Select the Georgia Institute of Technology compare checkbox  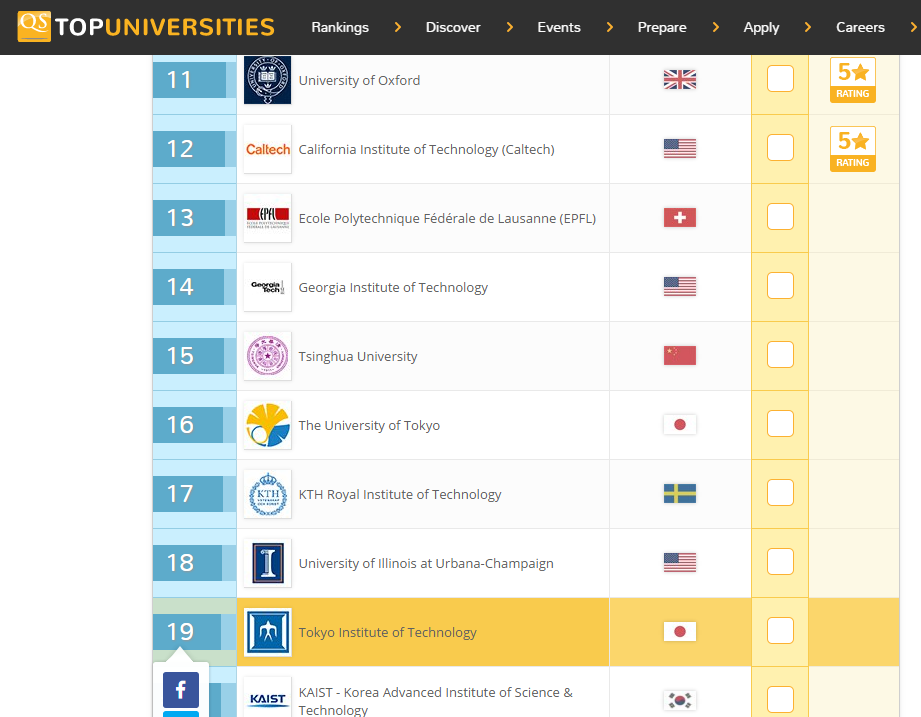[780, 286]
